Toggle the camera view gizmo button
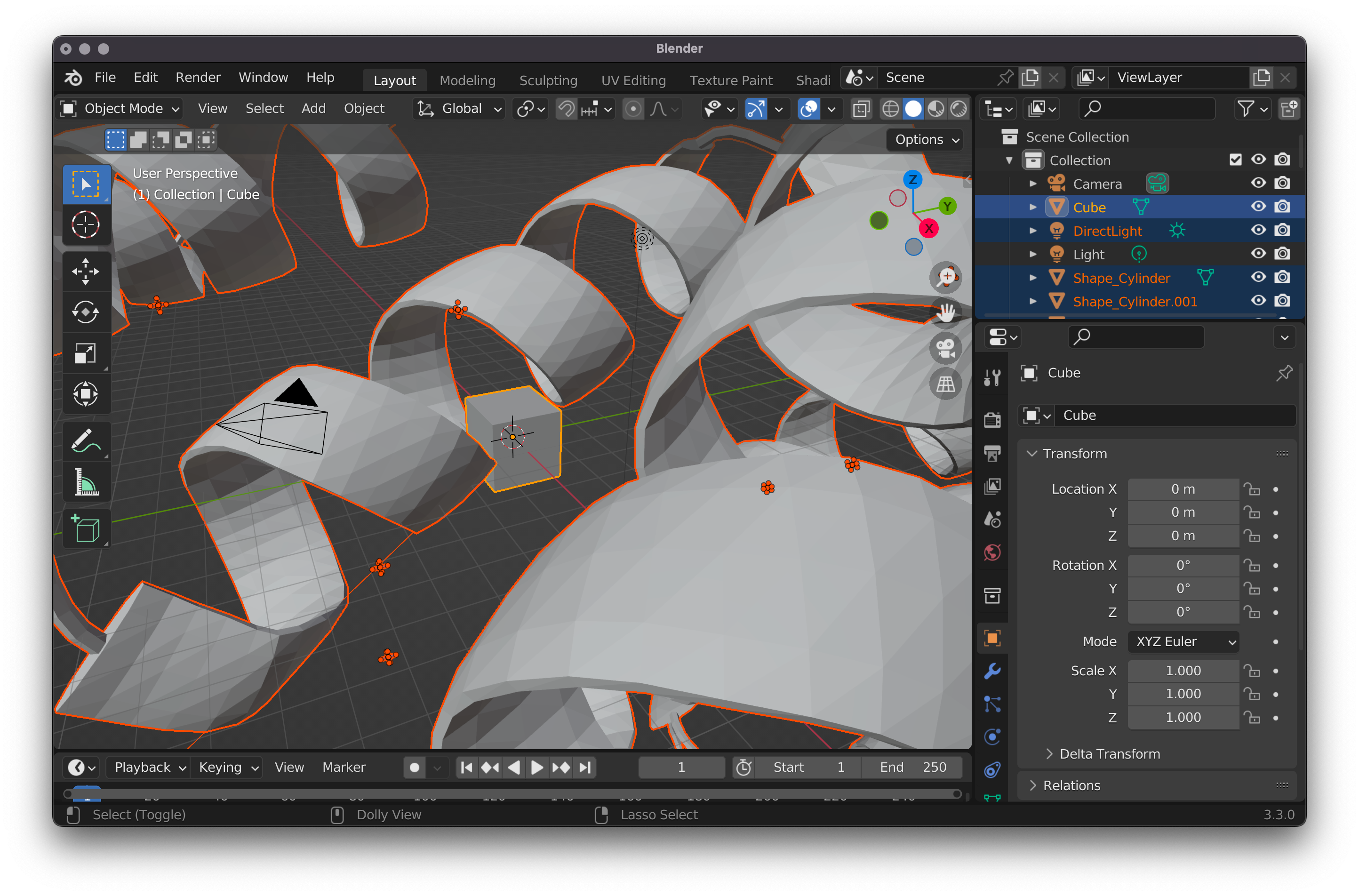This screenshot has width=1359, height=896. [945, 348]
